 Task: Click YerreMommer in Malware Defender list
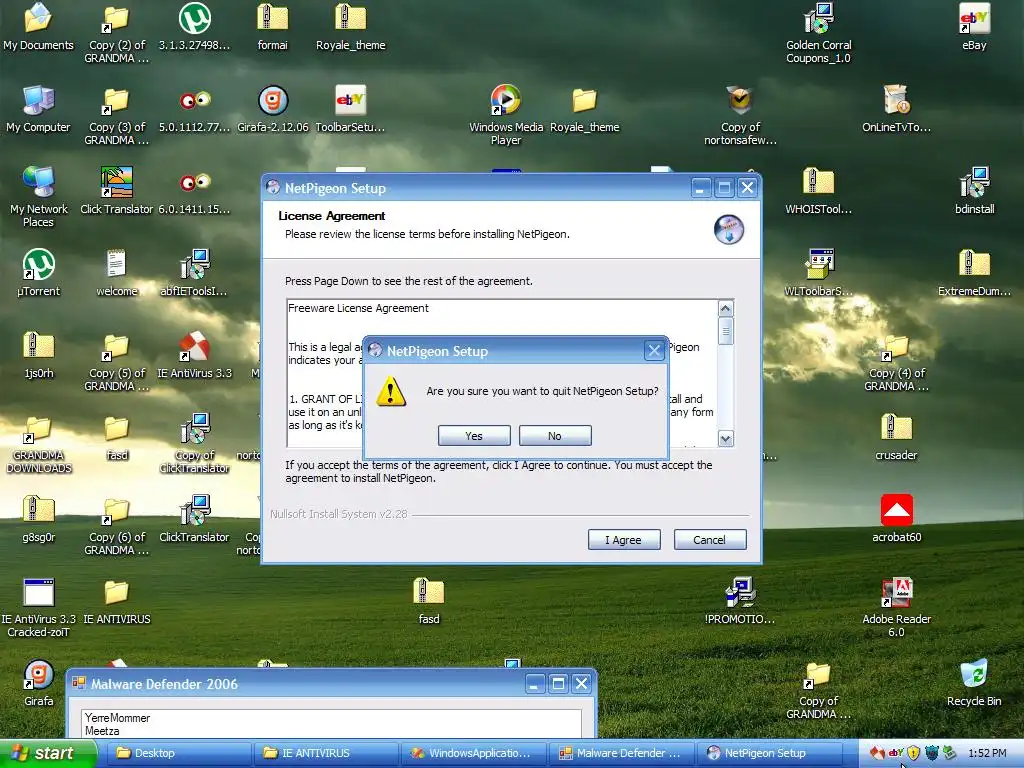[118, 718]
